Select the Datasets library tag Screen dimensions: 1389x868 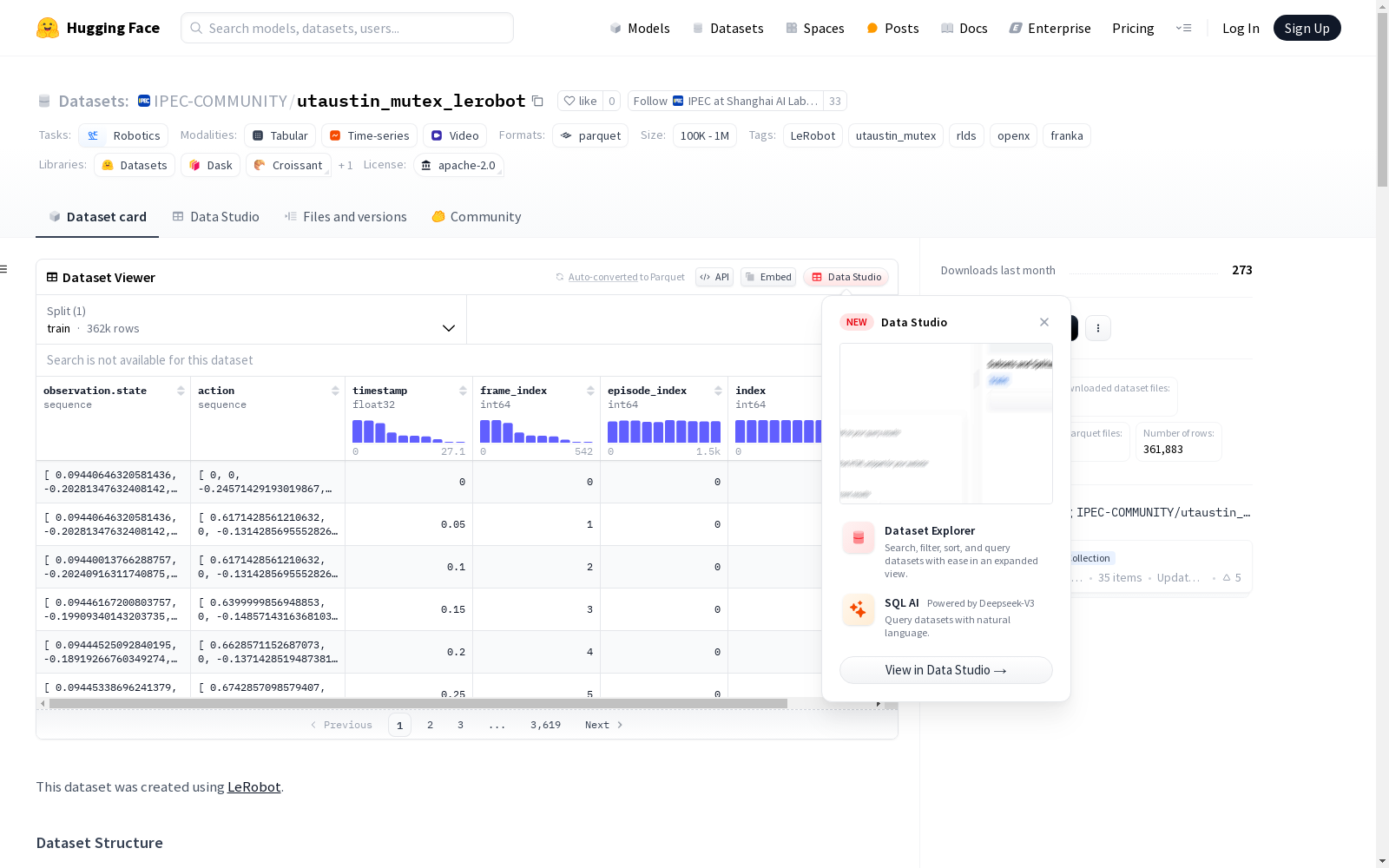pyautogui.click(x=135, y=165)
